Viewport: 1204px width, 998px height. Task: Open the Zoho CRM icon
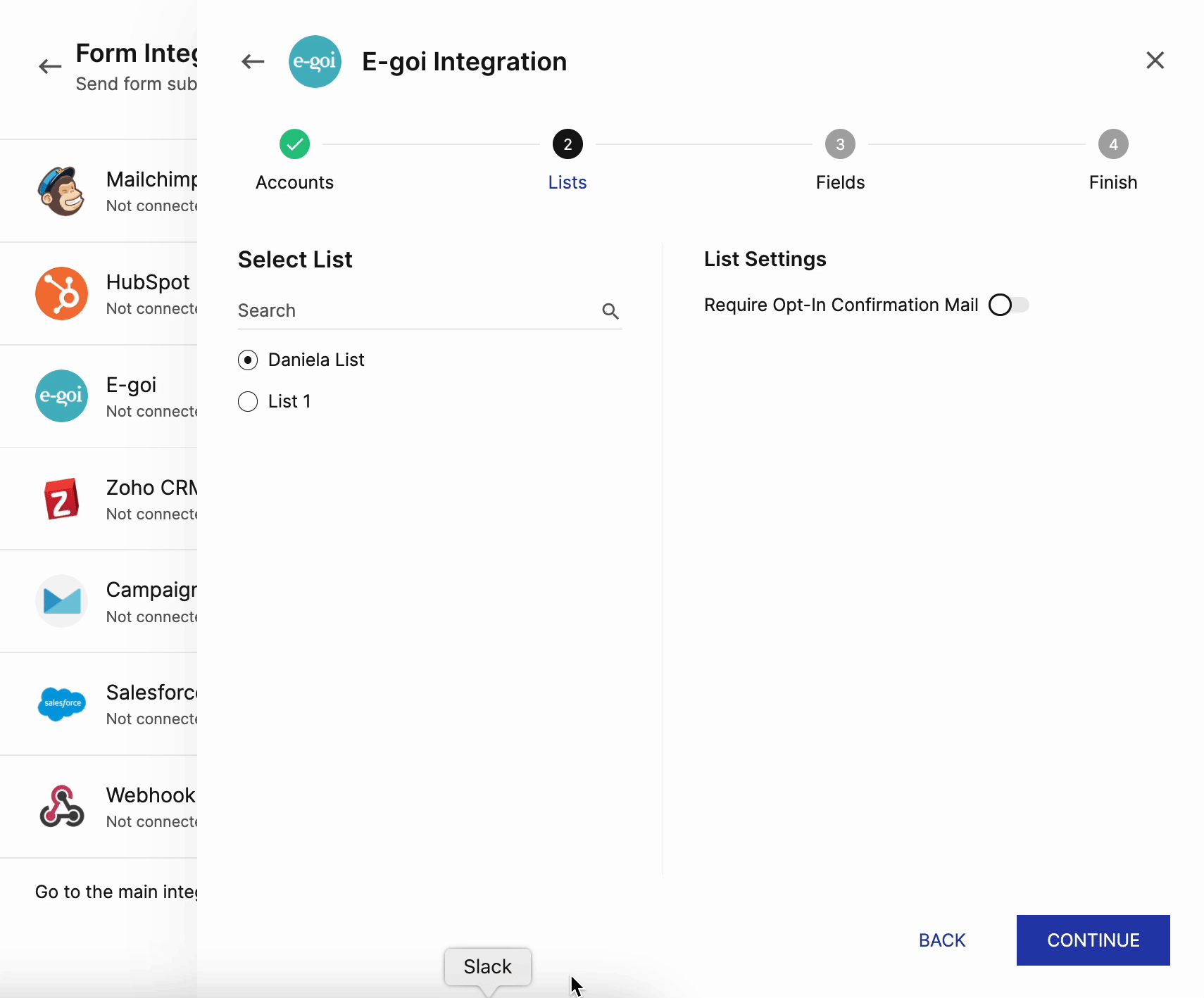click(61, 499)
